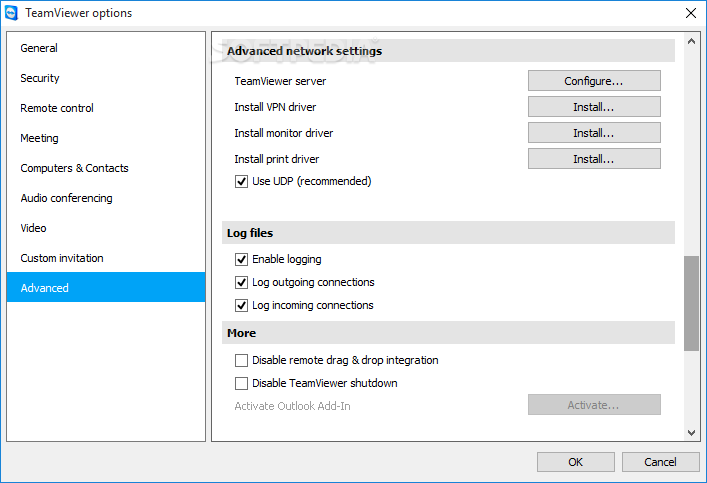Toggle Log outgoing connections checkbox
The width and height of the screenshot is (707, 483).
(241, 282)
